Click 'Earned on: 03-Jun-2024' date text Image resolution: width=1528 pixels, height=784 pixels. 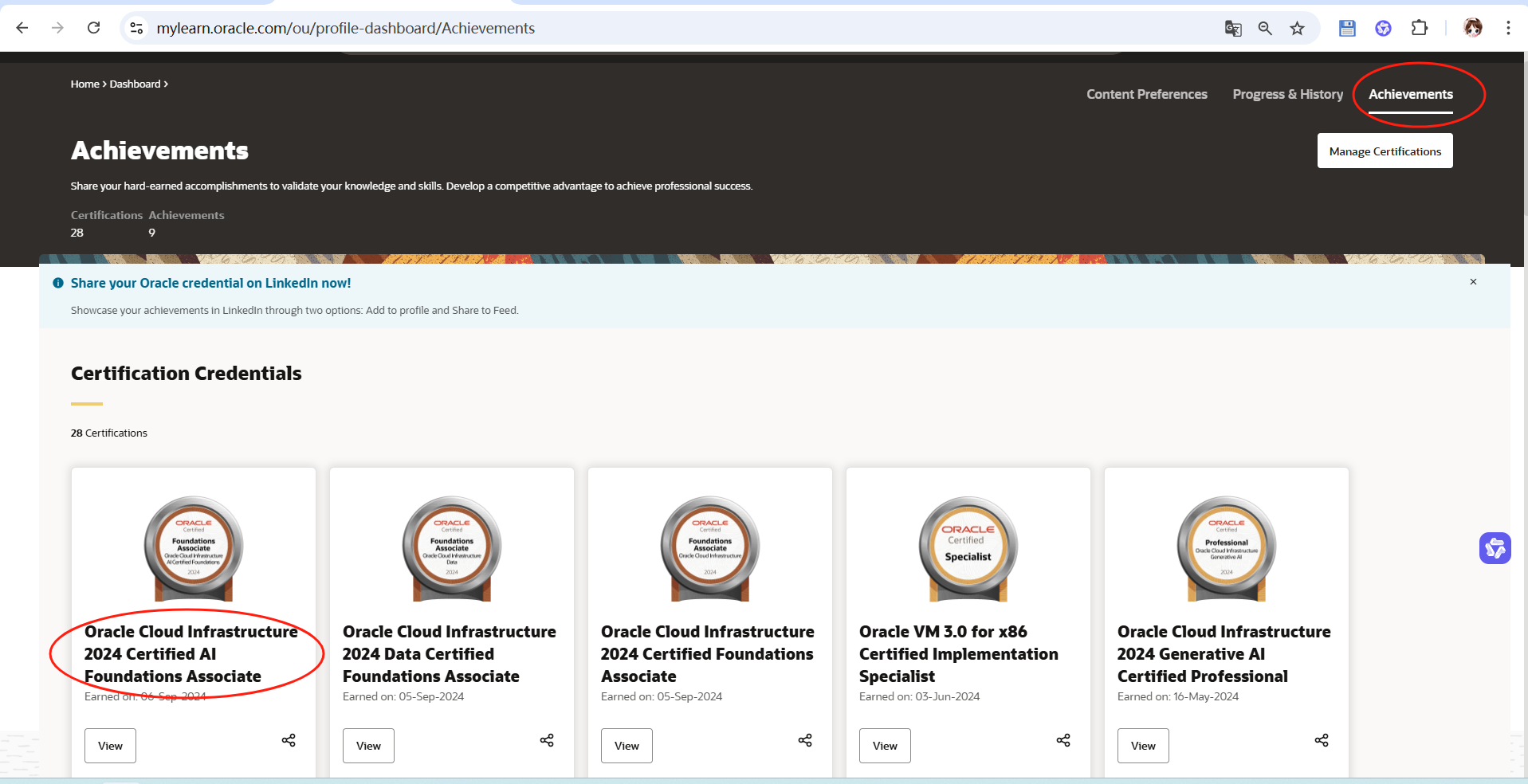coord(919,696)
